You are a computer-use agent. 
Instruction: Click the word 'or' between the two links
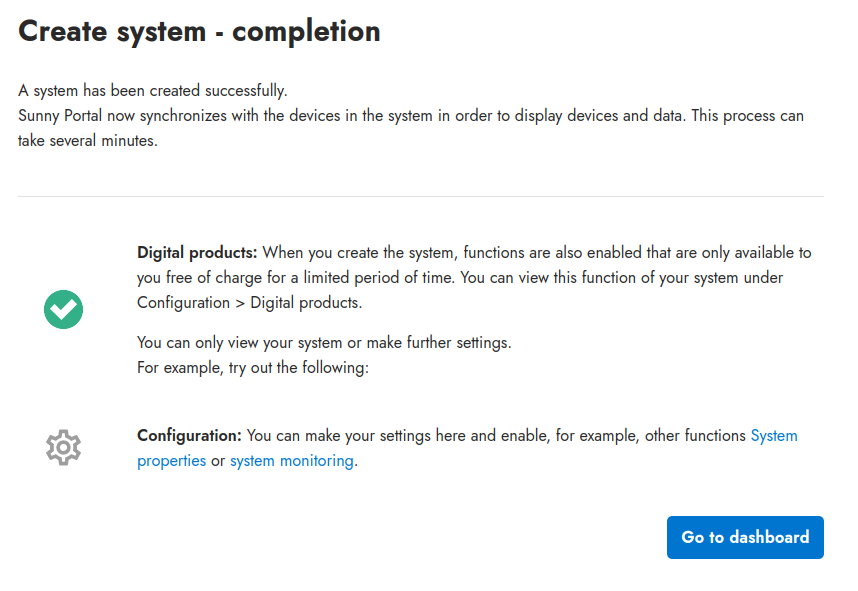pyautogui.click(x=218, y=461)
